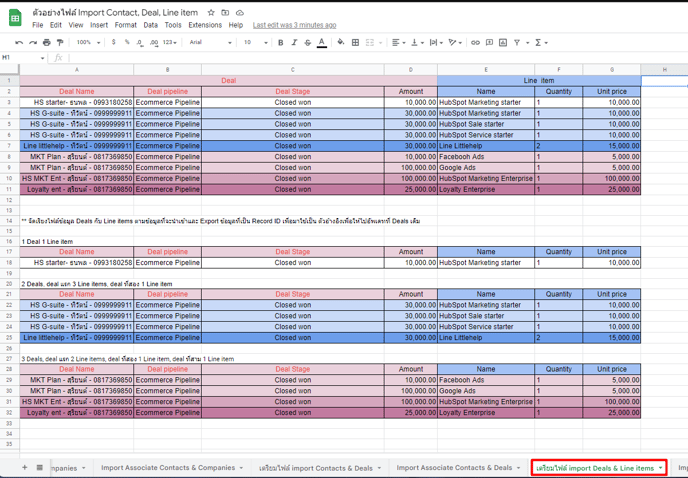Switch to เตรียมไฟล์ import Contacts & Deals tab
Screen dimensions: 688x478
[316, 468]
